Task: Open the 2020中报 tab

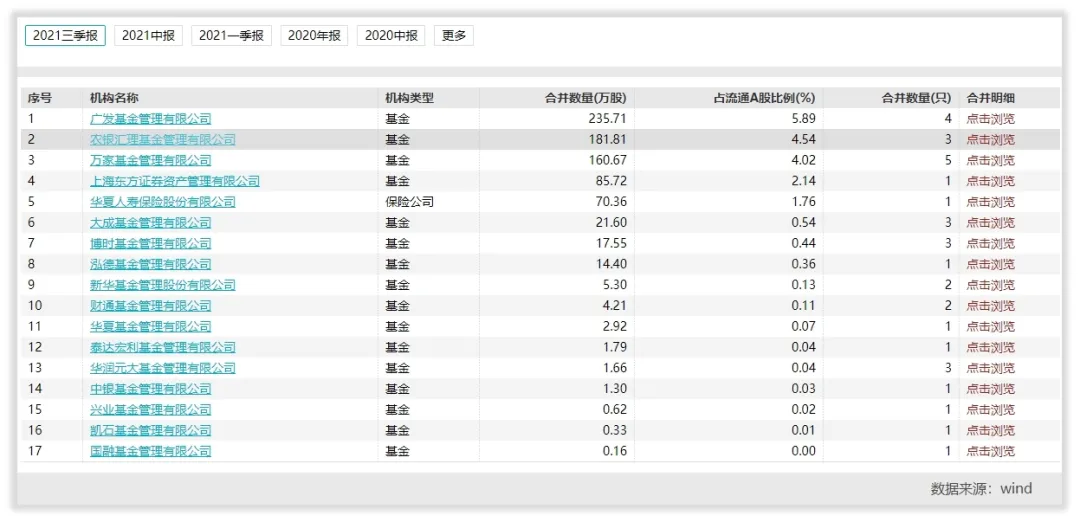Action: tap(391, 36)
